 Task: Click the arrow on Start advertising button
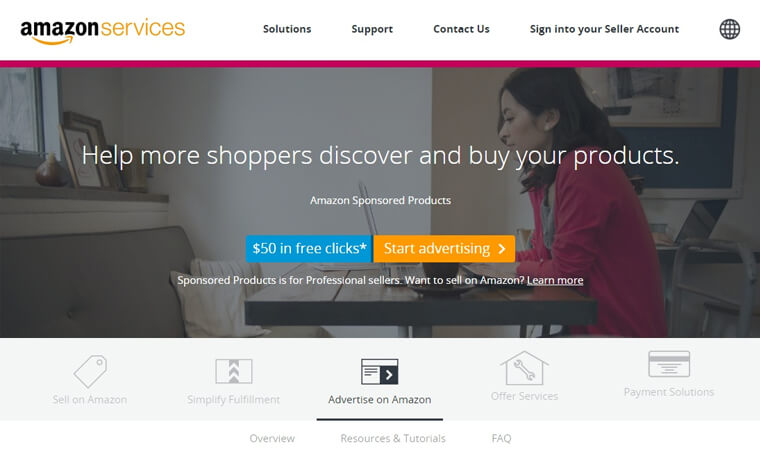(x=502, y=249)
